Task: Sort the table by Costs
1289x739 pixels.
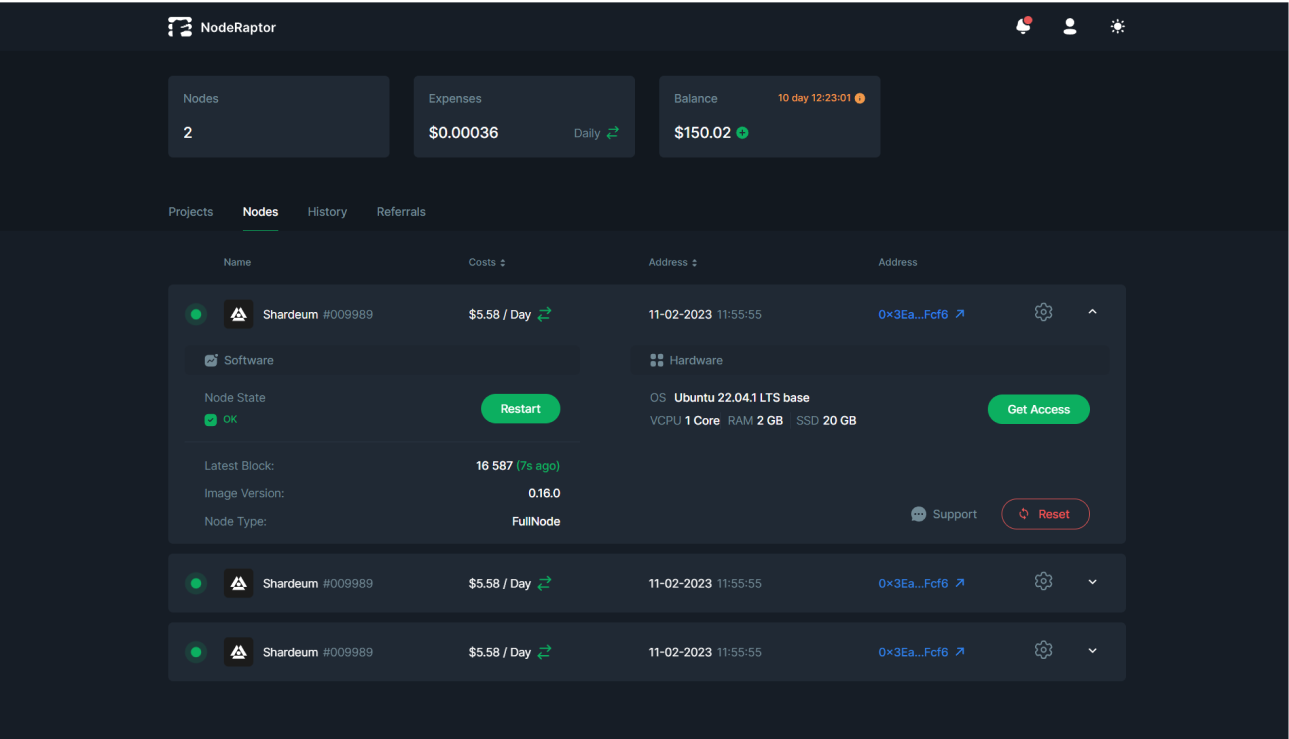Action: 487,262
